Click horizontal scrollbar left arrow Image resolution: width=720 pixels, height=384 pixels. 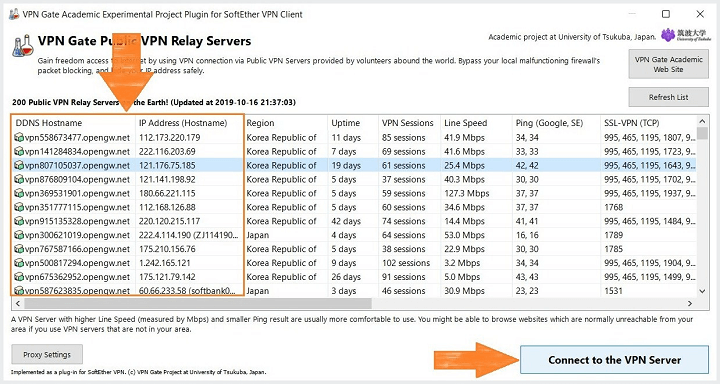pos(18,304)
